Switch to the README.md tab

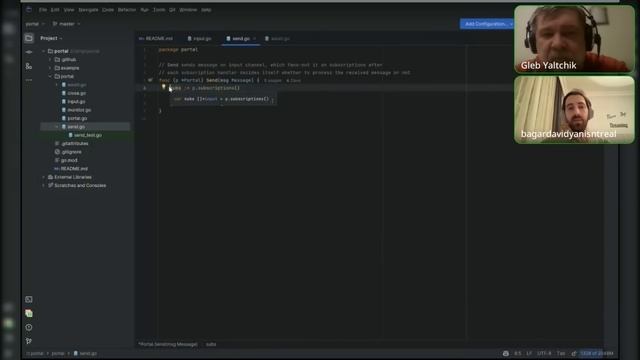pos(156,38)
